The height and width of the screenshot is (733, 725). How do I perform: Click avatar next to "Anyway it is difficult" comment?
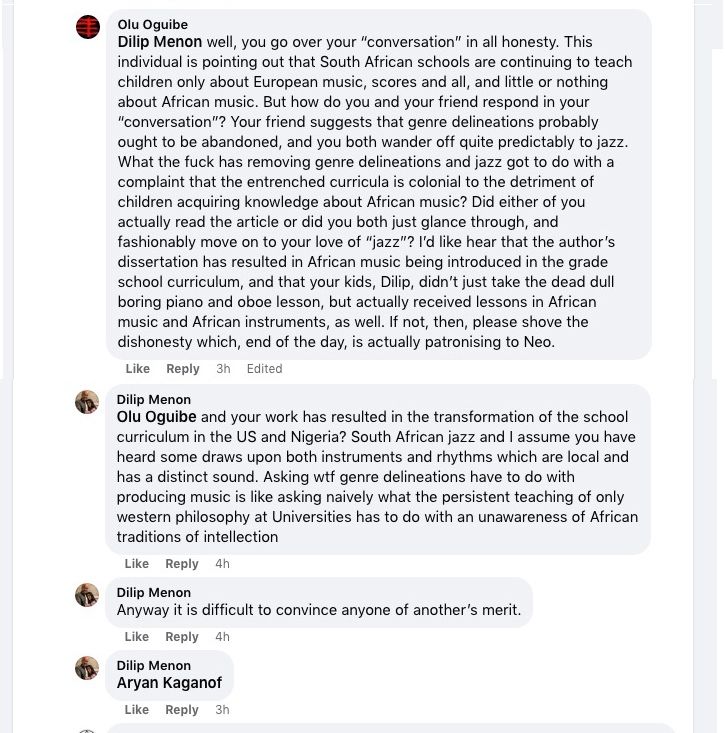87,595
